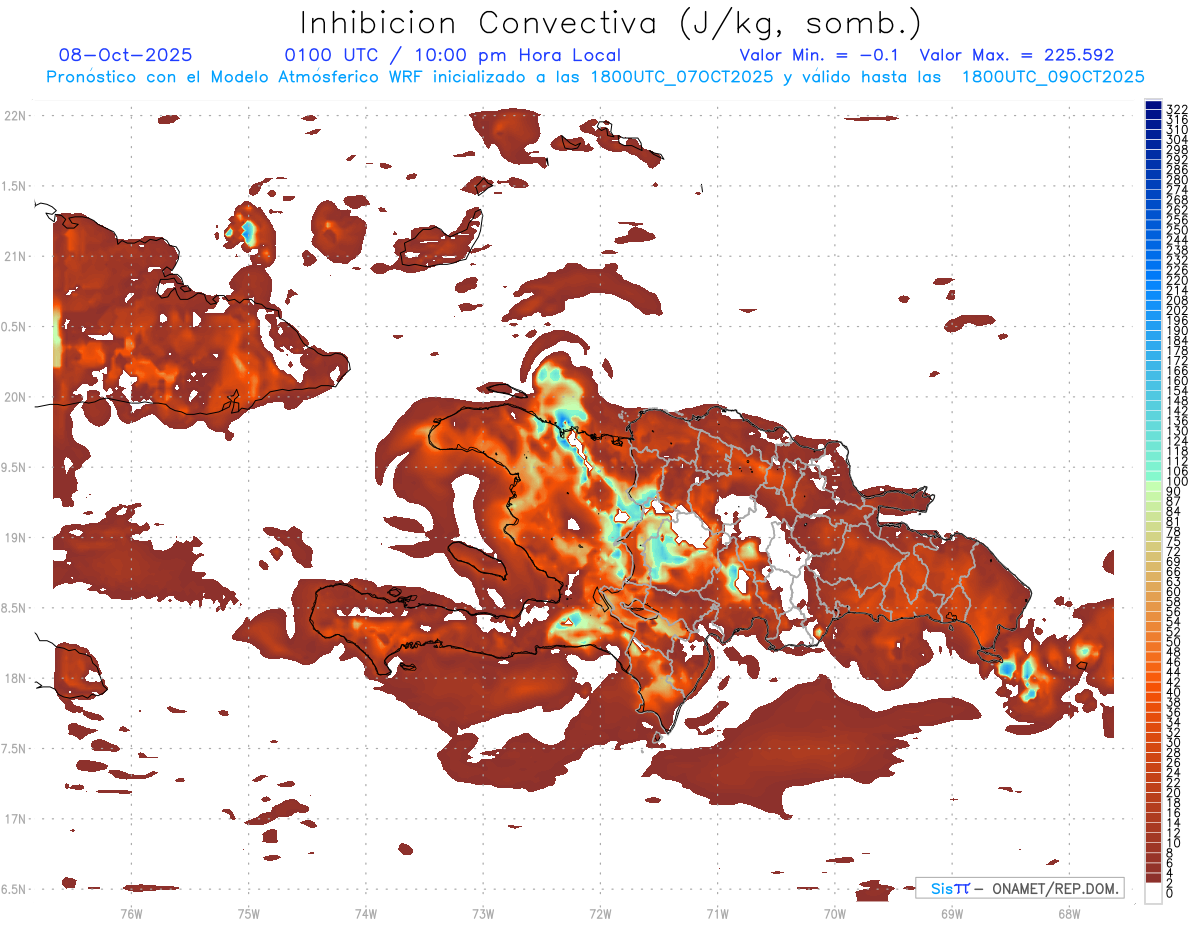The image size is (1200, 927).
Task: Click the 20N latitude axis label
Action: [x=14, y=397]
